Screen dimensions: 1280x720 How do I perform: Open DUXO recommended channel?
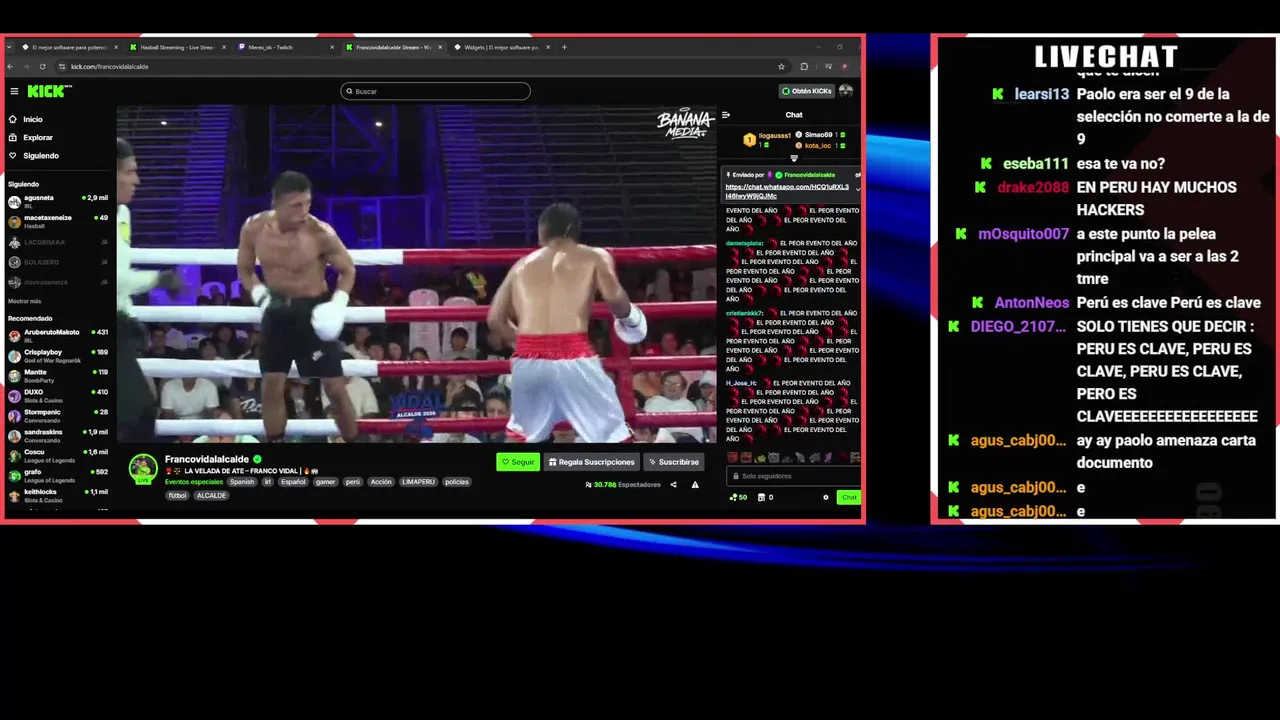[58, 394]
